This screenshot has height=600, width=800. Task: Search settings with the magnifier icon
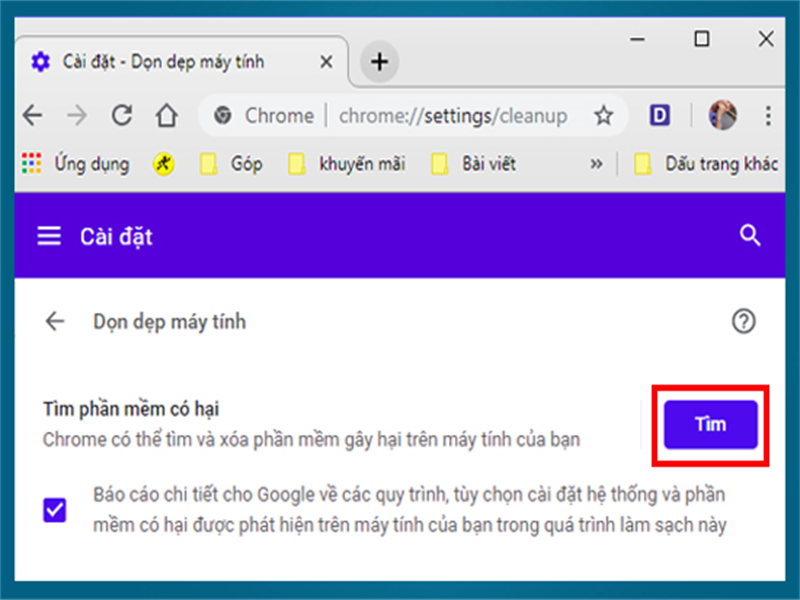pos(750,236)
